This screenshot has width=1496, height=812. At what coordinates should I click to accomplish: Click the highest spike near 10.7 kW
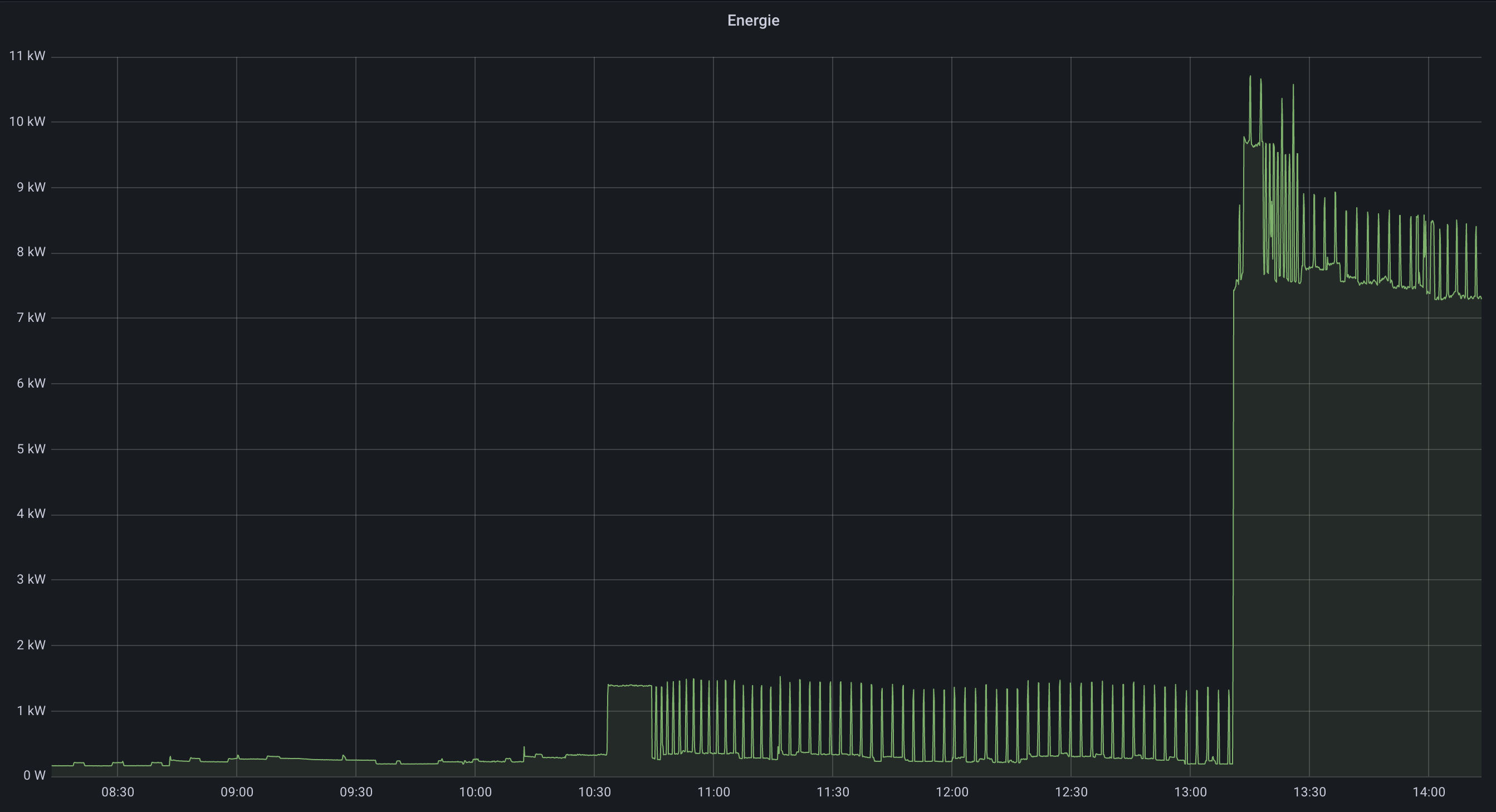click(1250, 77)
